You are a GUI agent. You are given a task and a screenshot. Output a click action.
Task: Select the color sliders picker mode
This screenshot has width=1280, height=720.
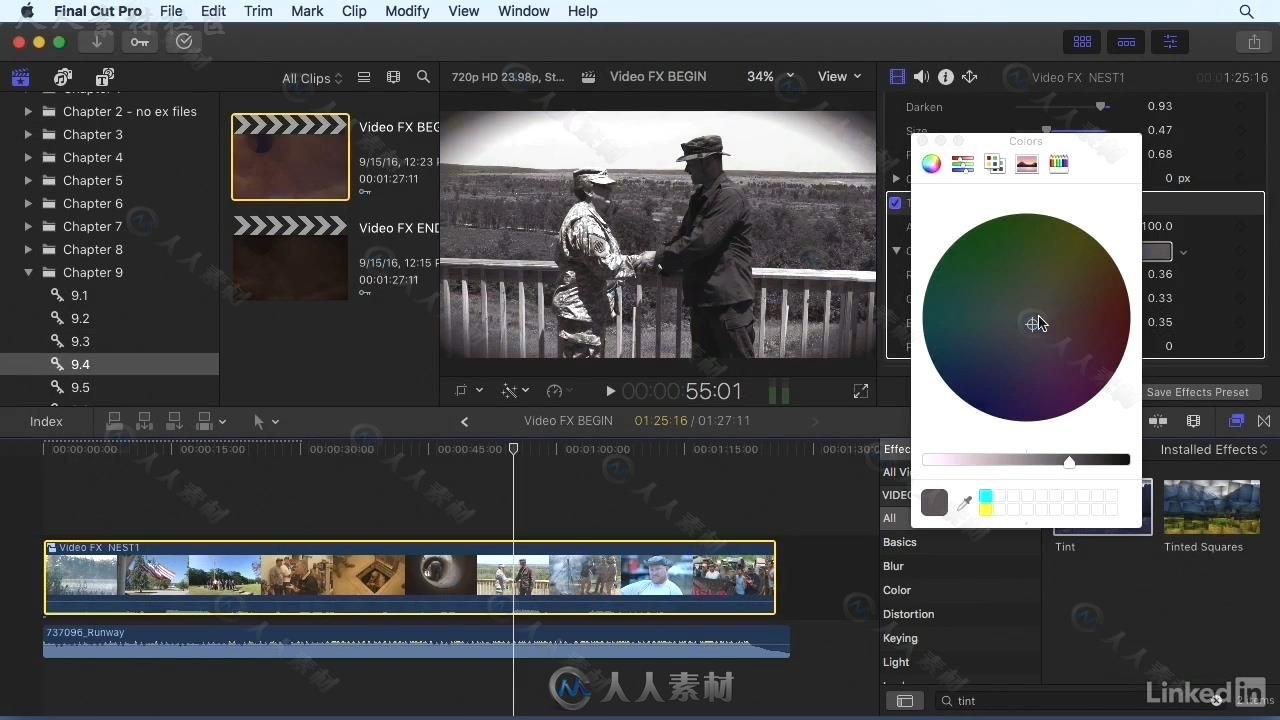pyautogui.click(x=963, y=164)
